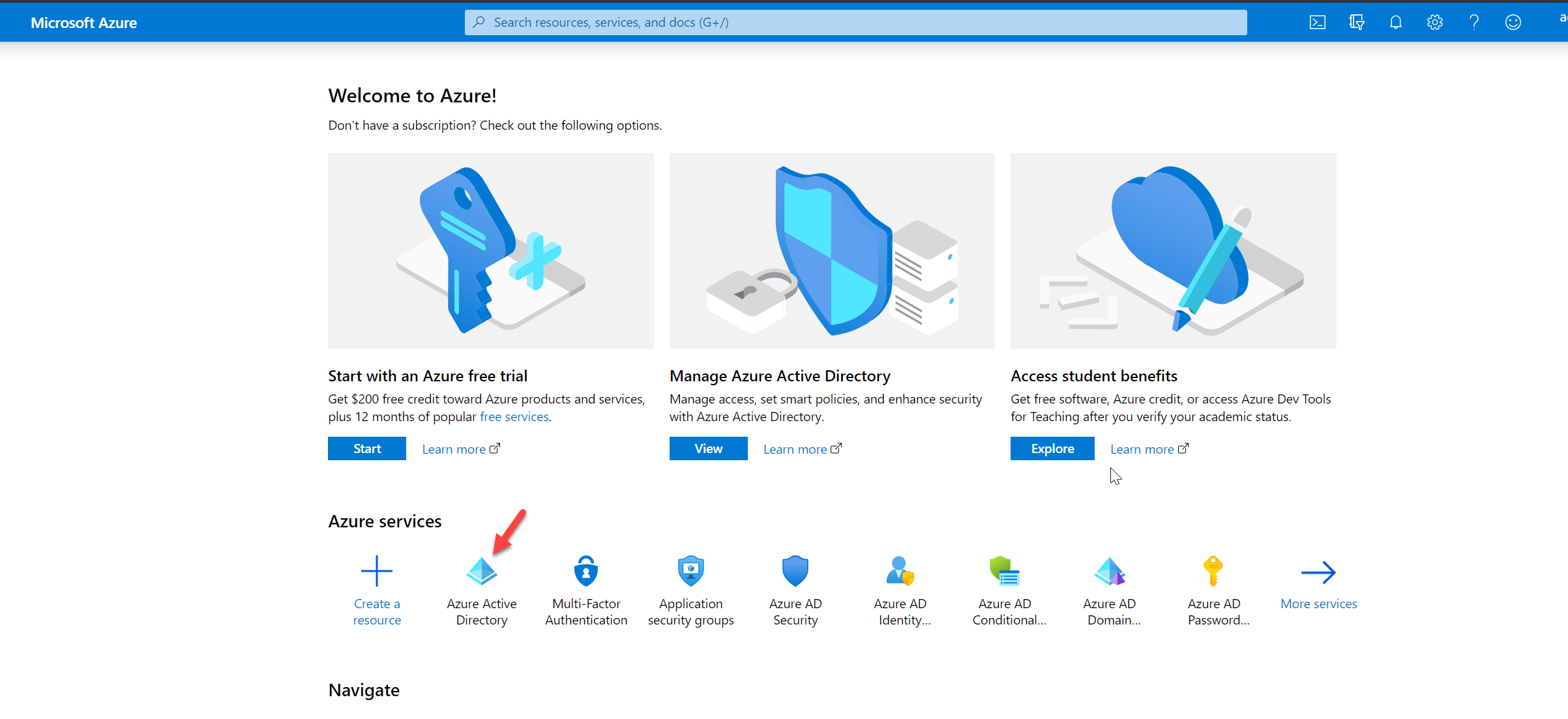This screenshot has height=719, width=1568.
Task: Click the Application security groups label
Action: tap(691, 612)
